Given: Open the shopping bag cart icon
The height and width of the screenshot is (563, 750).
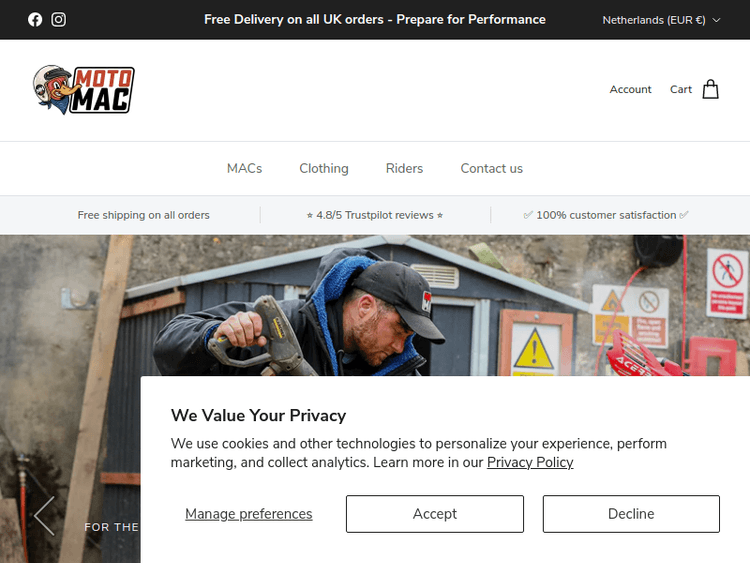Looking at the screenshot, I should click(710, 89).
